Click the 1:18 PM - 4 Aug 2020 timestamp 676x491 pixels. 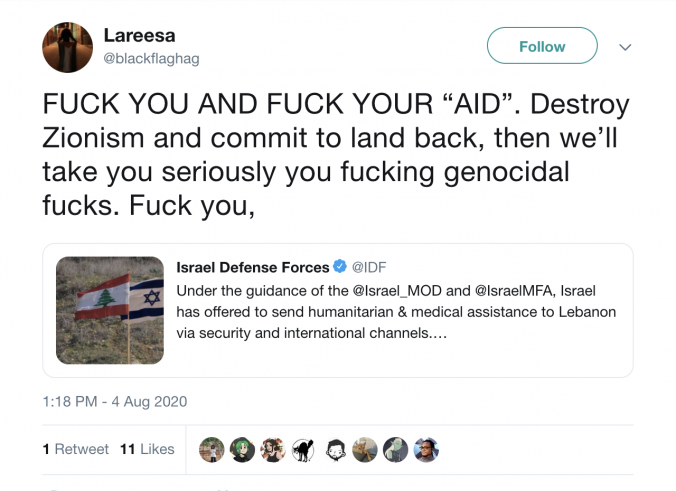click(115, 402)
